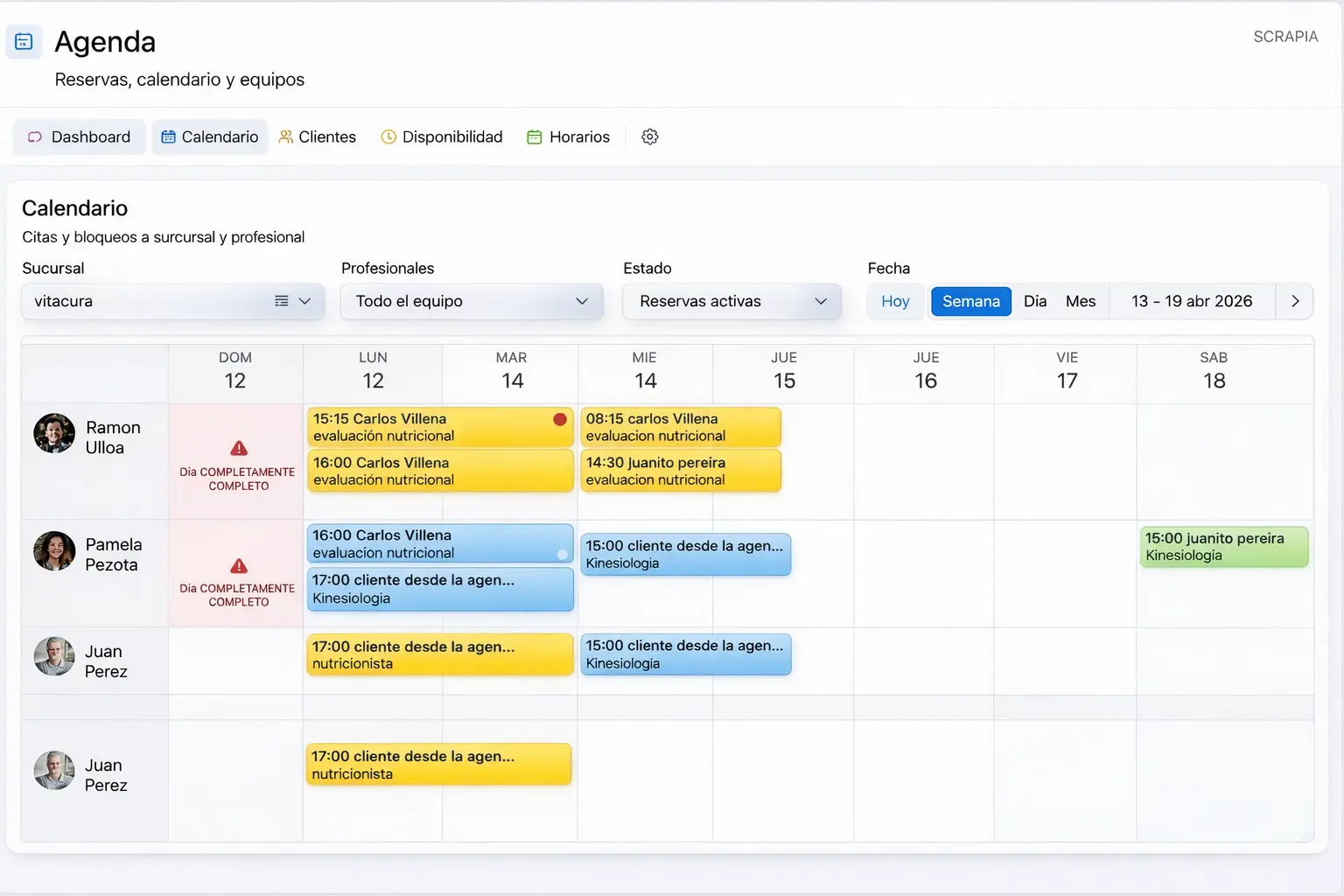Open the settings gear icon
Screen dimensions: 1344x896
point(650,136)
